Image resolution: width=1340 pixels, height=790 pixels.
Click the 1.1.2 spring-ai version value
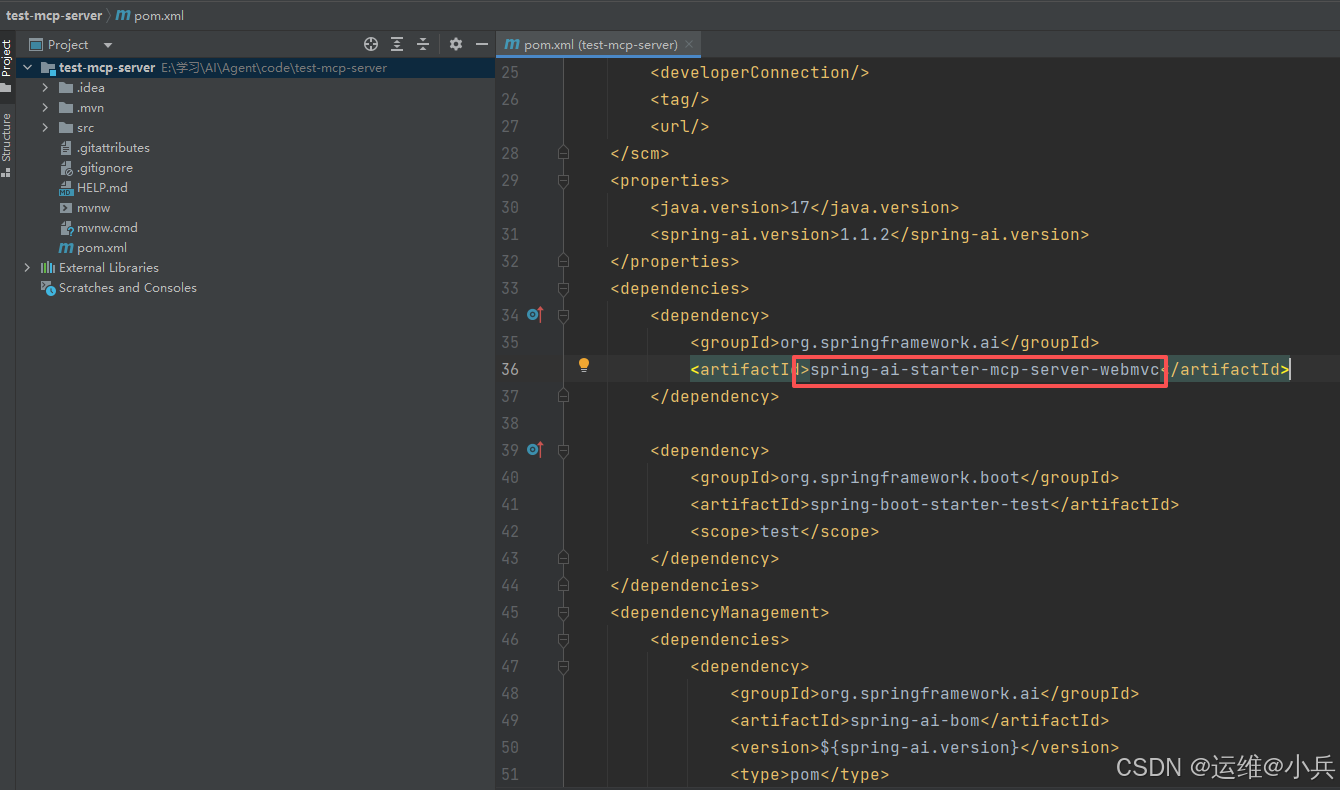tap(864, 234)
